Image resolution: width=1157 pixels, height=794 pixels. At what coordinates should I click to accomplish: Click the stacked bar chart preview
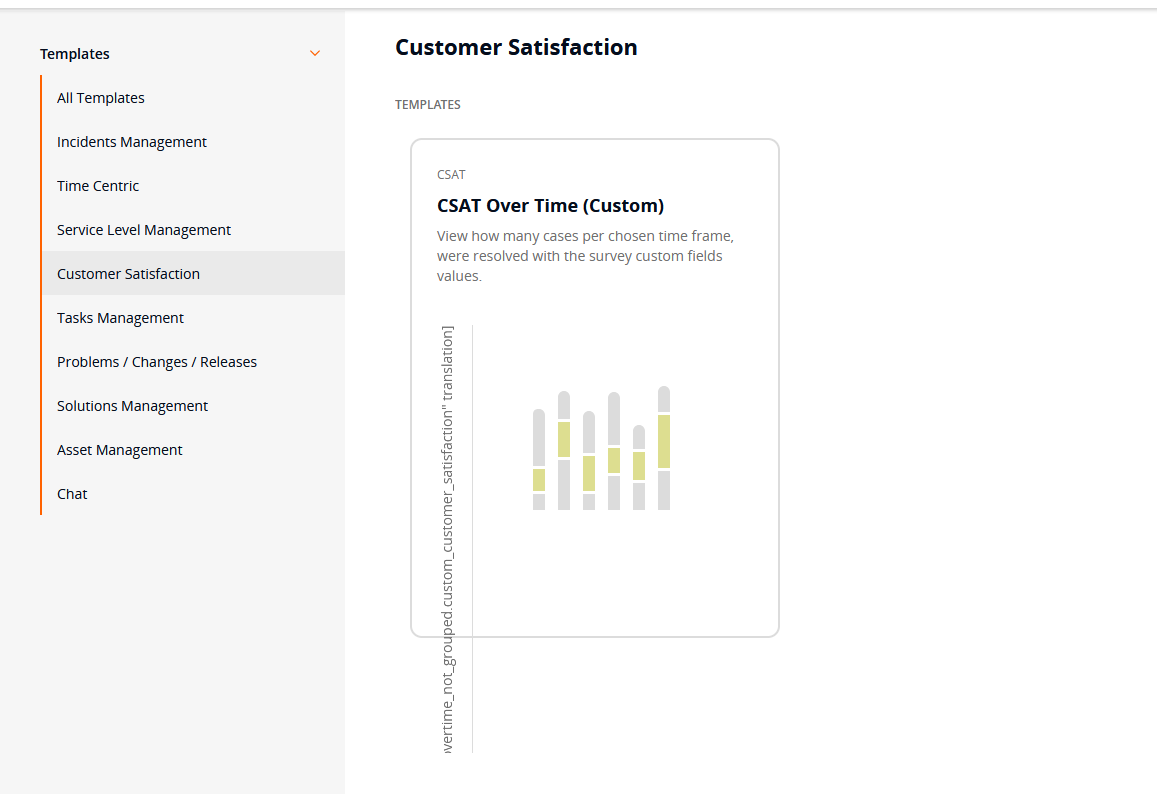600,450
